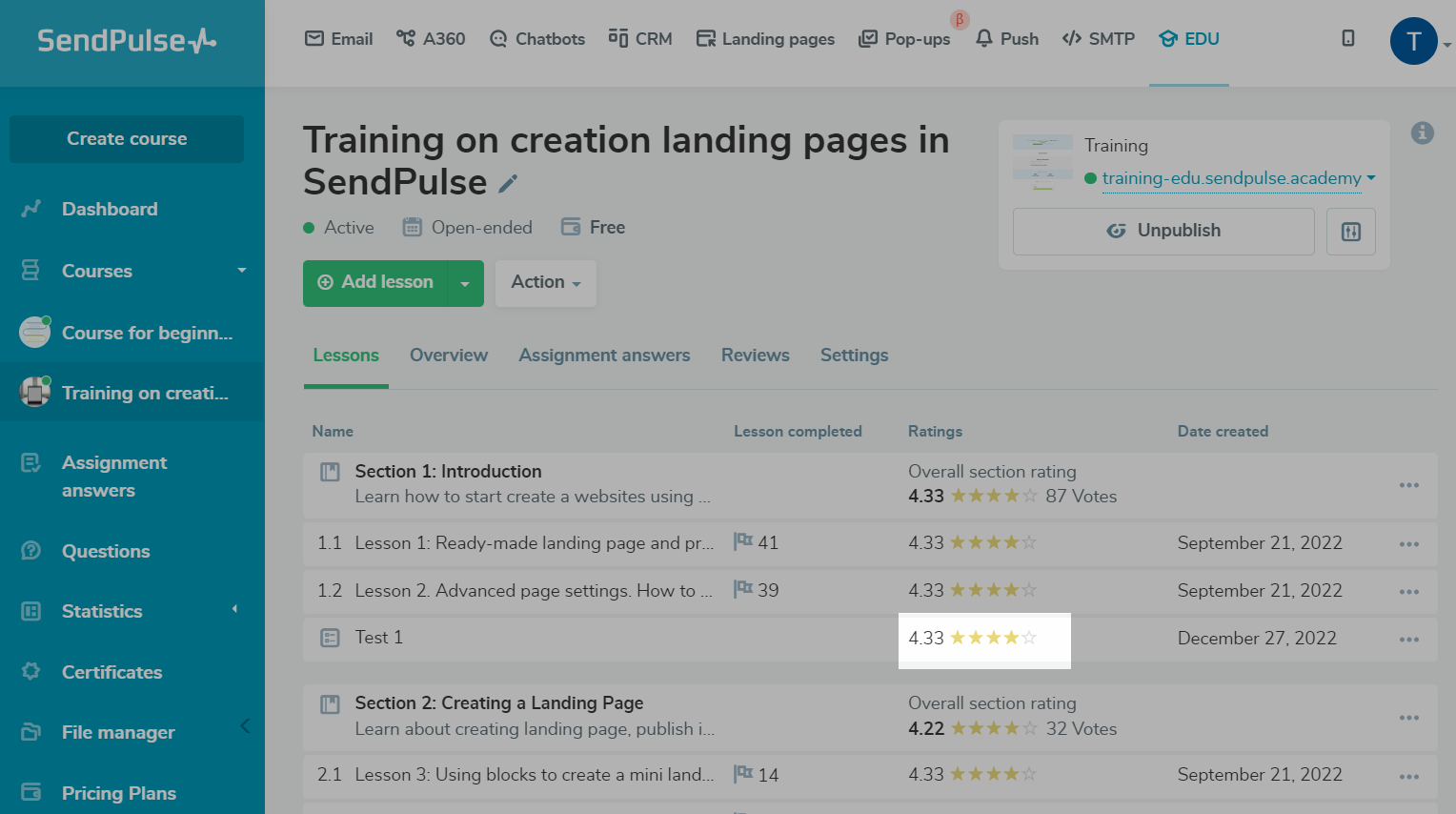Image resolution: width=1456 pixels, height=814 pixels.
Task: Expand the Courses sidebar menu
Action: 242,271
